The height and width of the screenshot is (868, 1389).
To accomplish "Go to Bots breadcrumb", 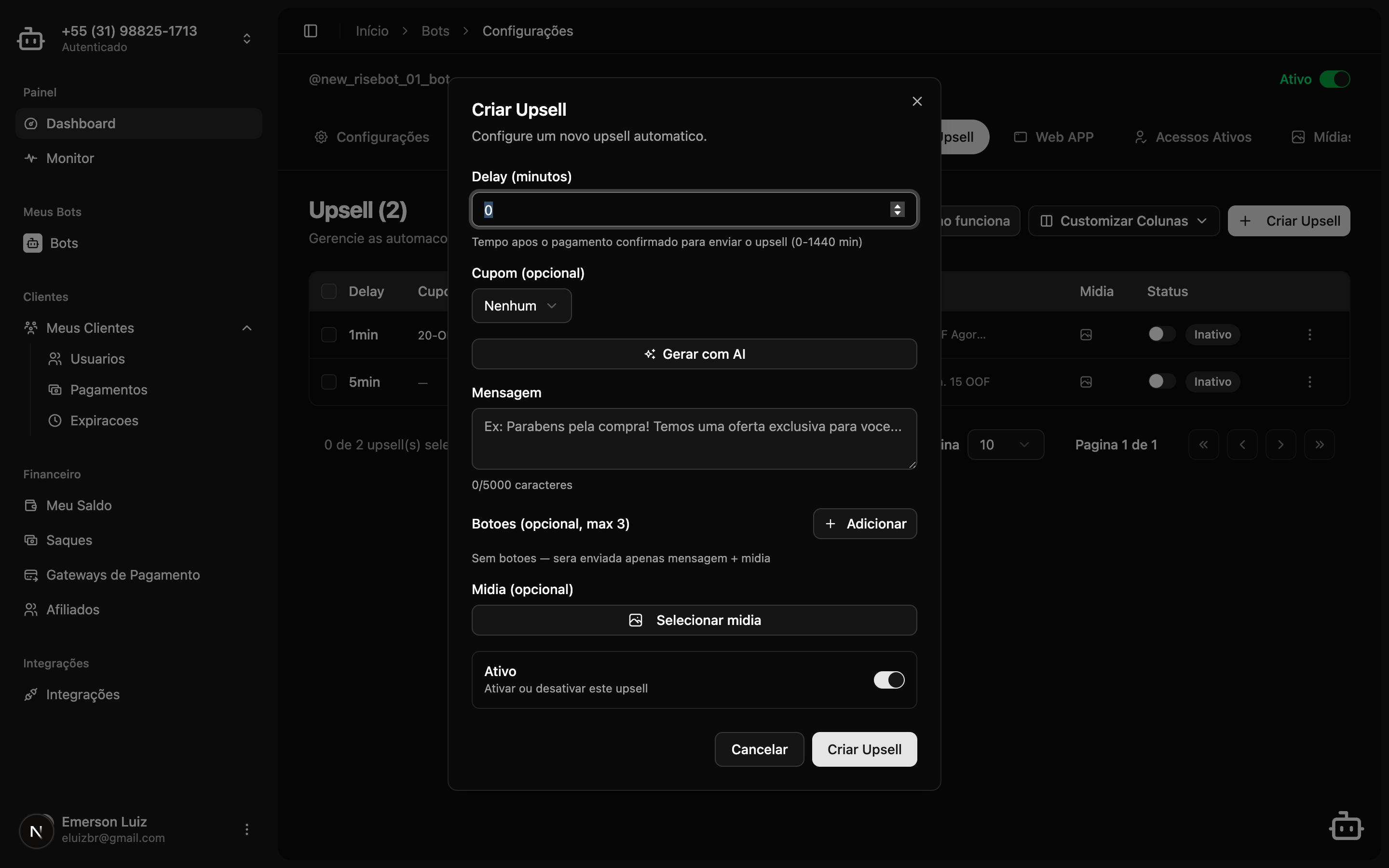I will [x=435, y=31].
